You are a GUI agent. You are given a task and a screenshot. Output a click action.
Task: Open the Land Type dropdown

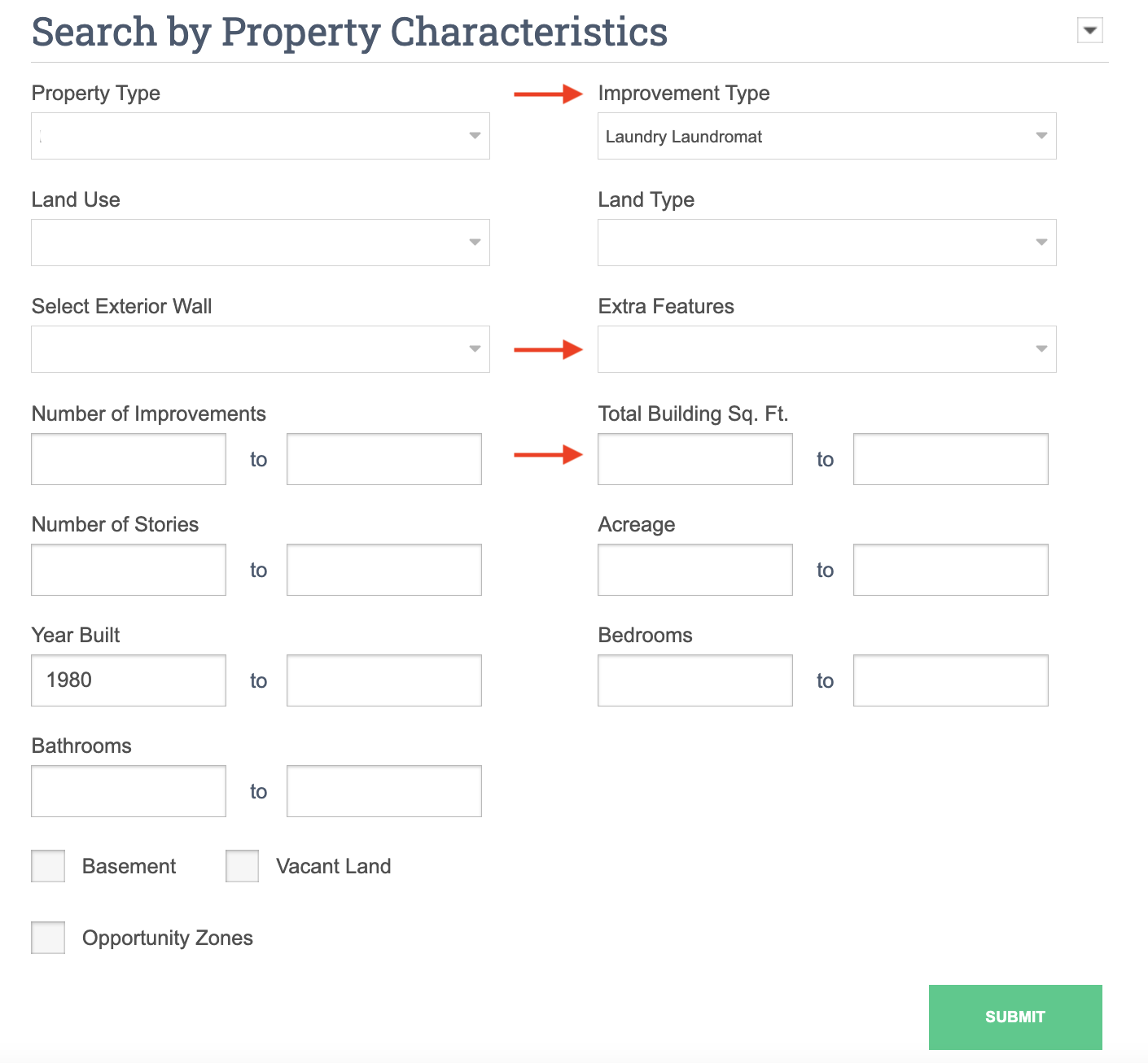click(826, 243)
